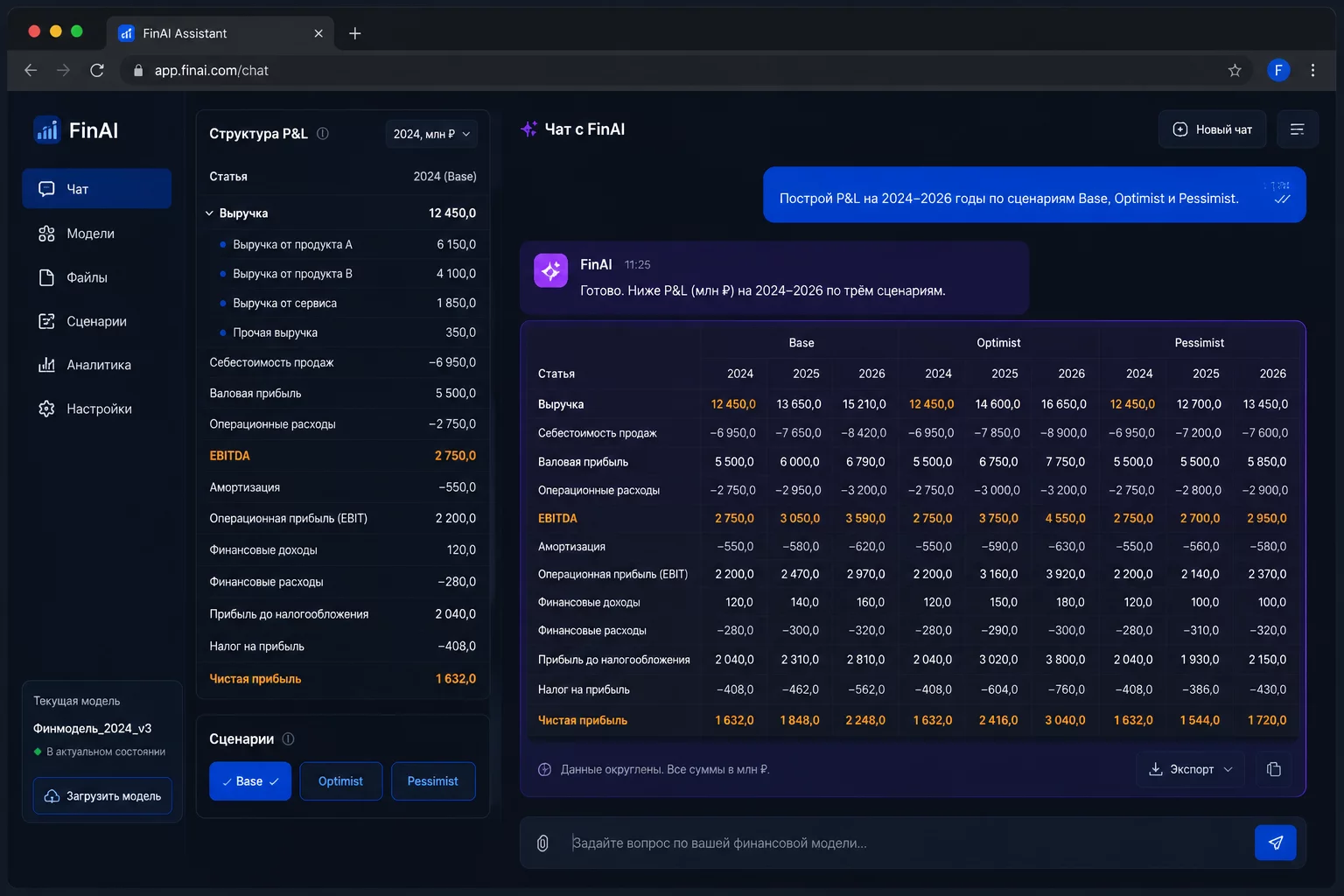Click the Pessimist column group header
The image size is (1344, 896).
[x=1200, y=343]
